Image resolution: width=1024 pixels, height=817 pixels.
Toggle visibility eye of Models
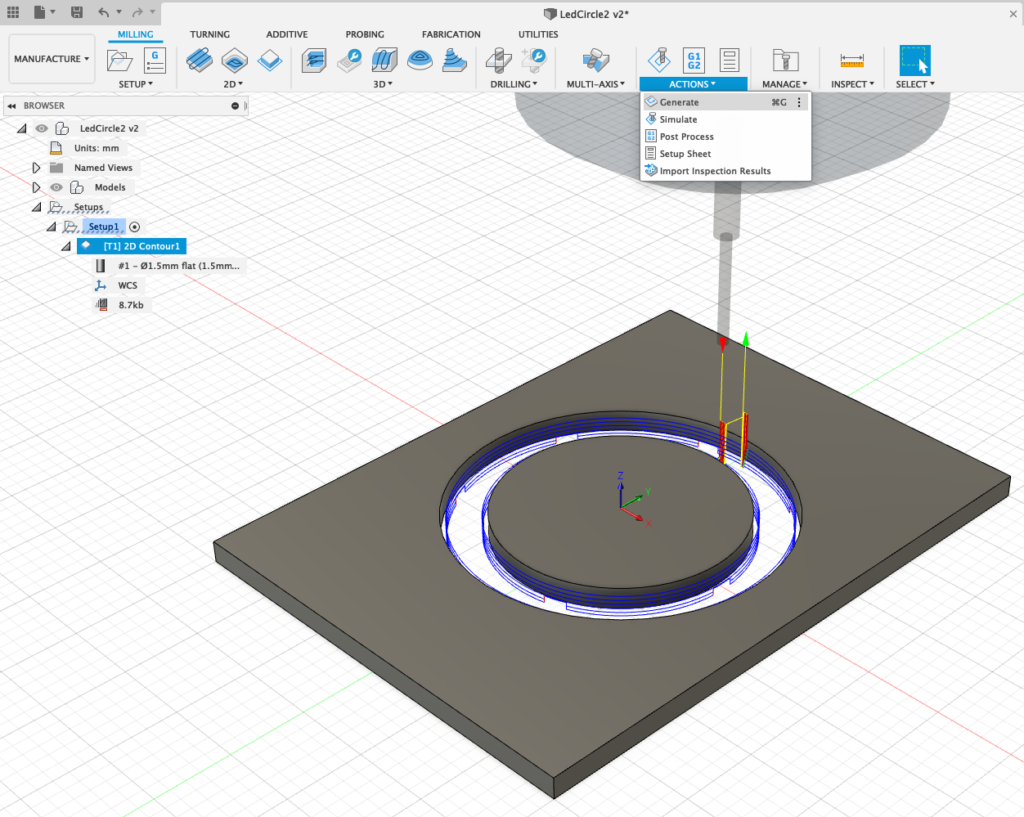[57, 187]
